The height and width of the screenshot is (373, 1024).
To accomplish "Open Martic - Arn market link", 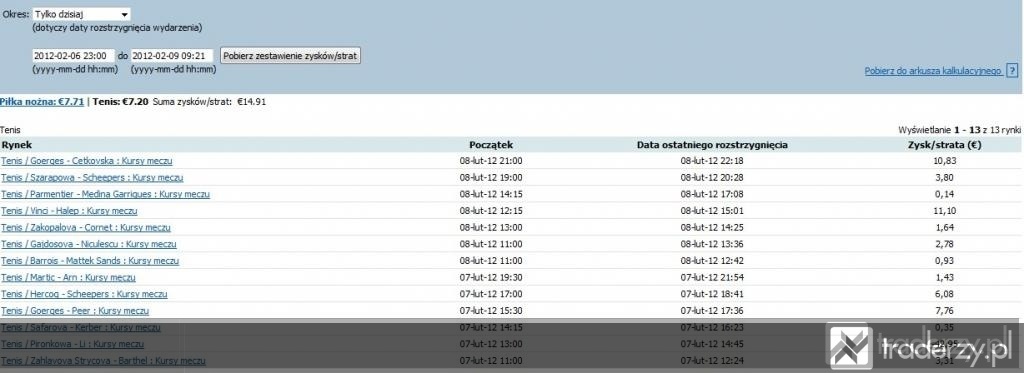I will (69, 278).
